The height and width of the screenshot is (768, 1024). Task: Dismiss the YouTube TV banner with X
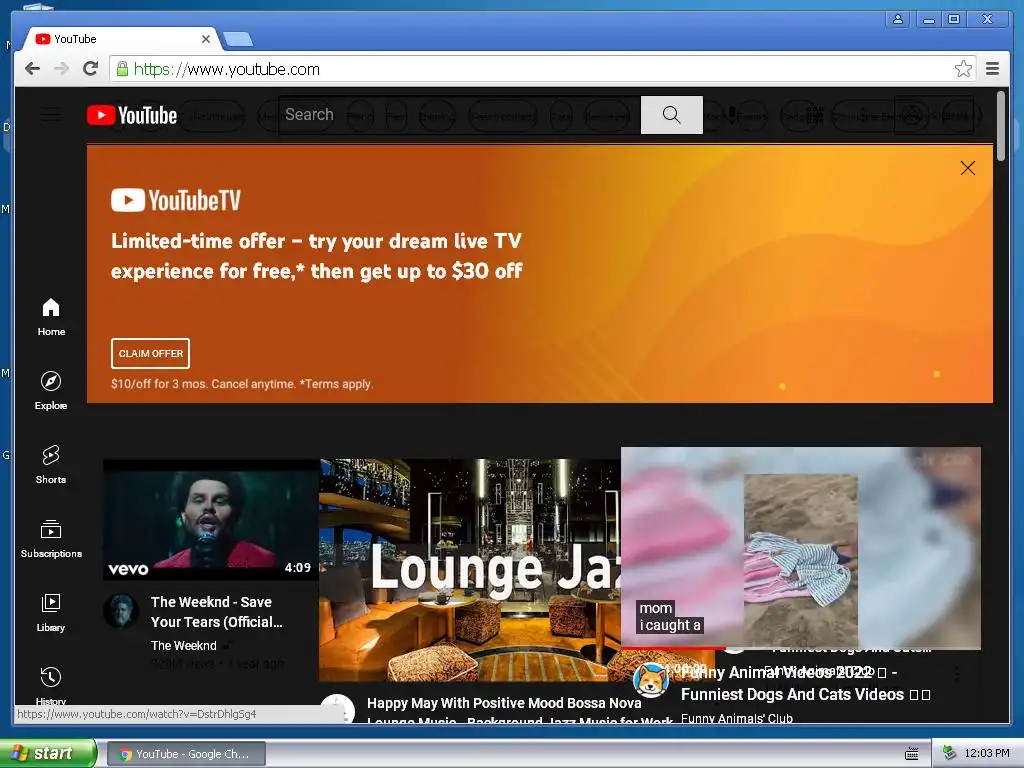point(968,168)
